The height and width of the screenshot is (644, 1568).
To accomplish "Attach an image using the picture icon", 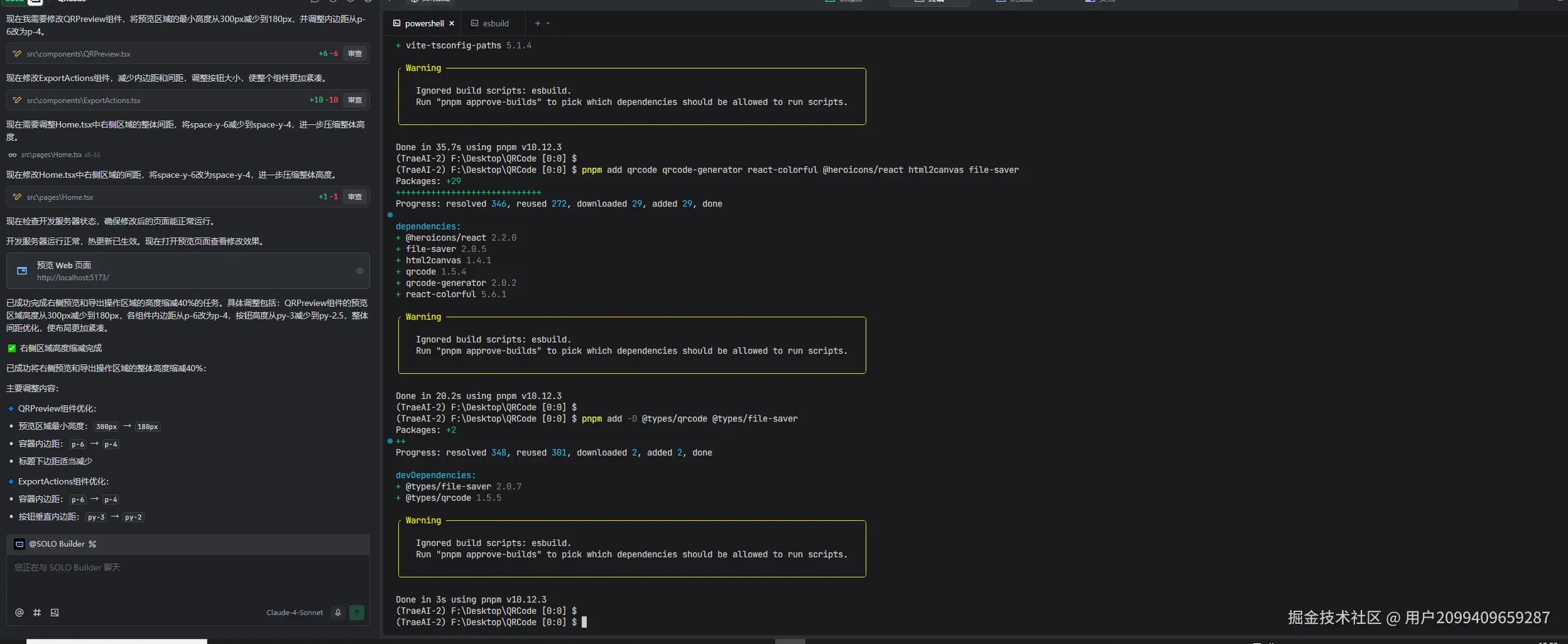I will pyautogui.click(x=55, y=613).
